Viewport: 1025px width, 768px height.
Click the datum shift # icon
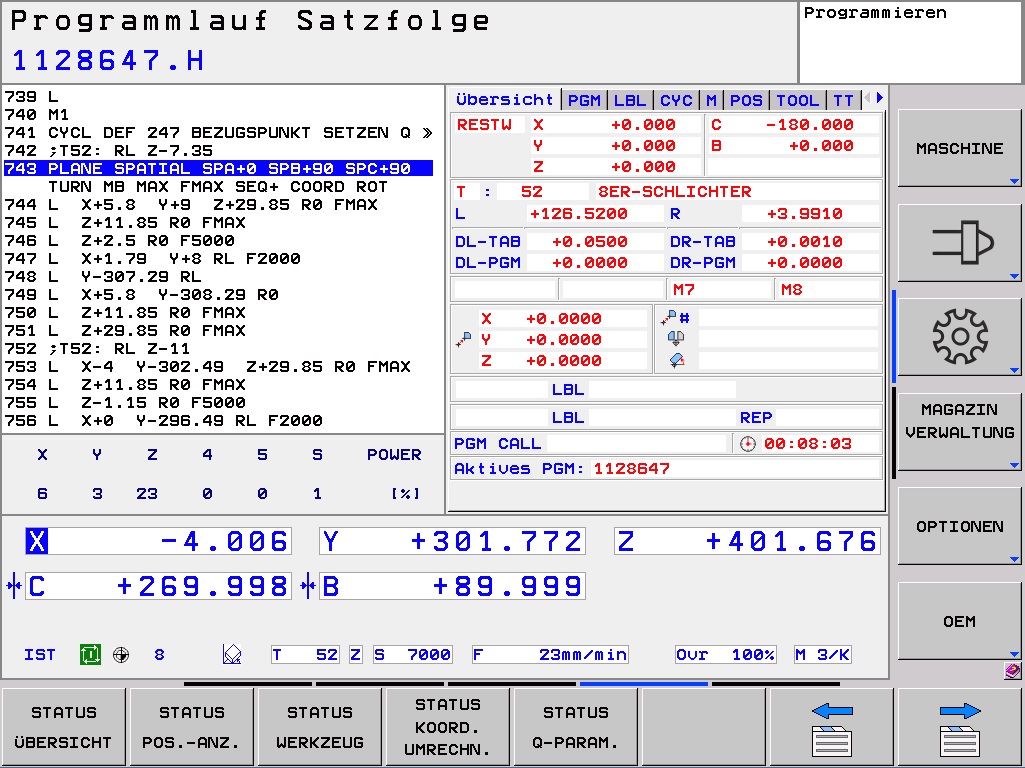point(675,318)
